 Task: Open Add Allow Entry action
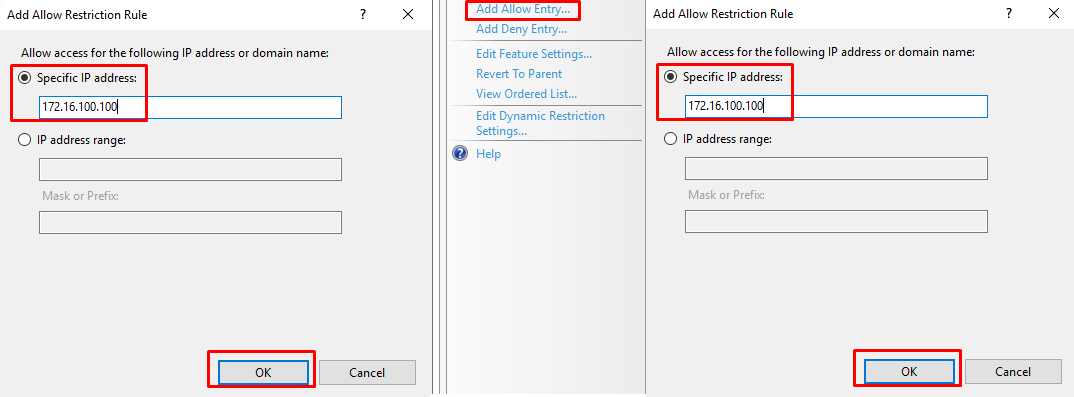pos(523,10)
